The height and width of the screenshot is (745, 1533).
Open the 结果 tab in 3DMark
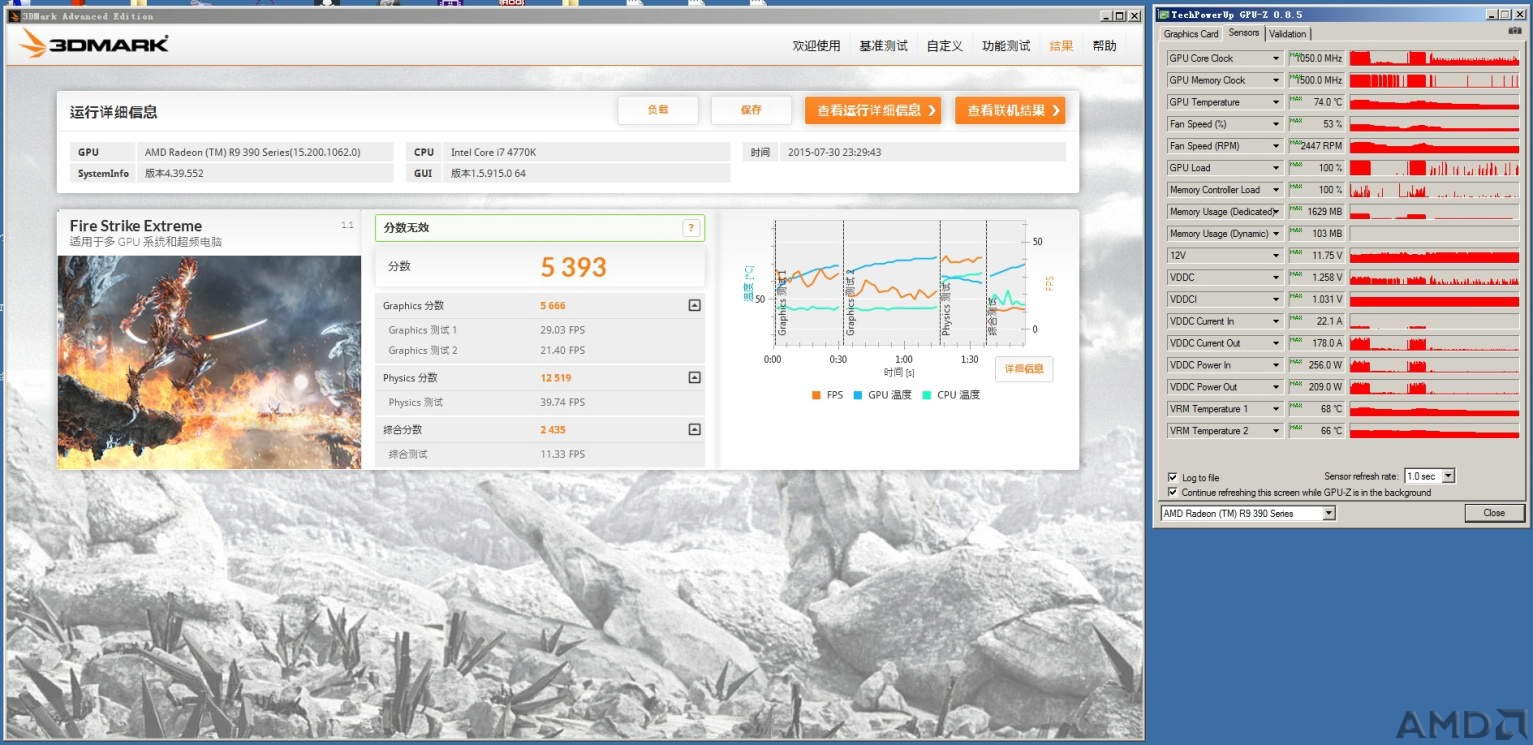point(1061,46)
